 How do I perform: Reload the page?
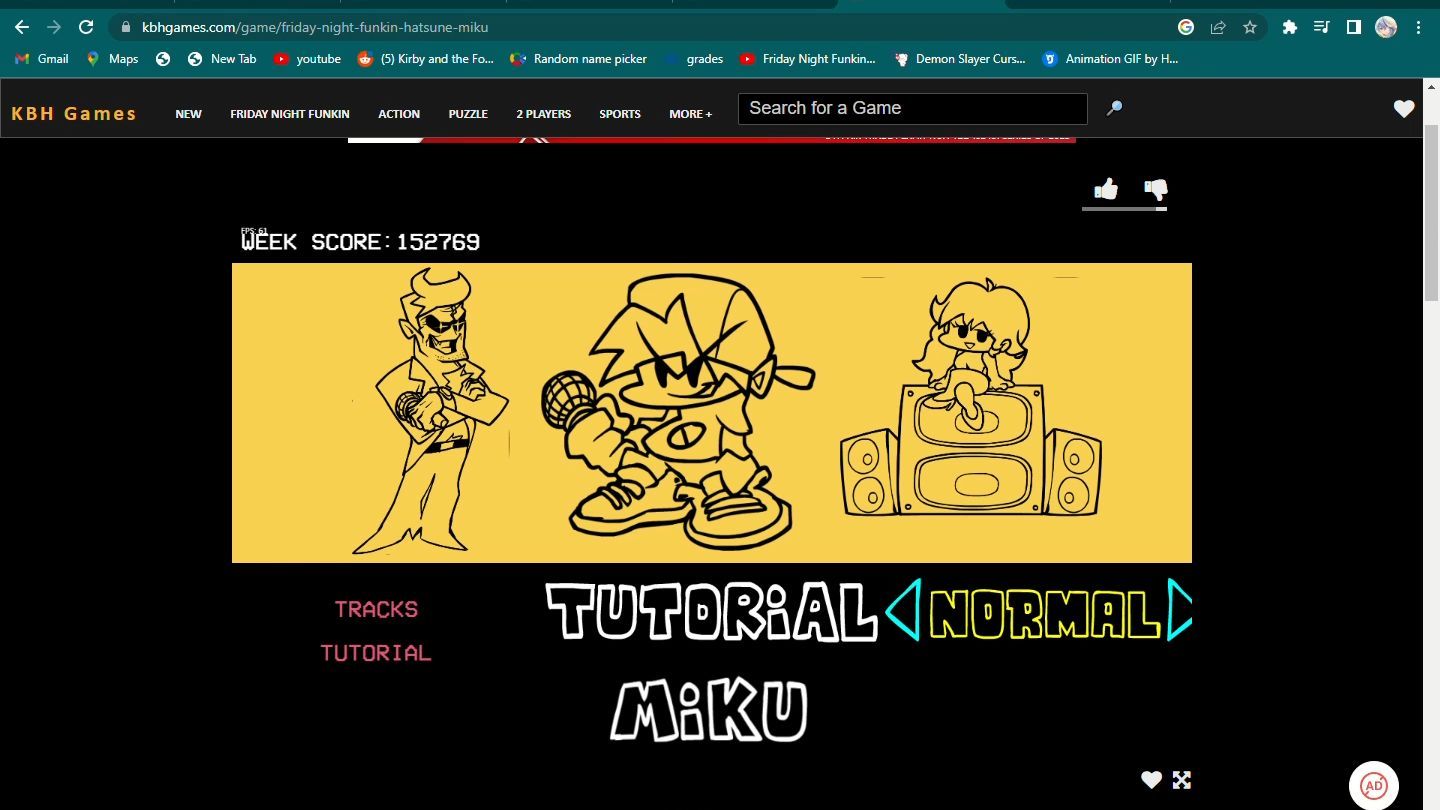pos(86,27)
